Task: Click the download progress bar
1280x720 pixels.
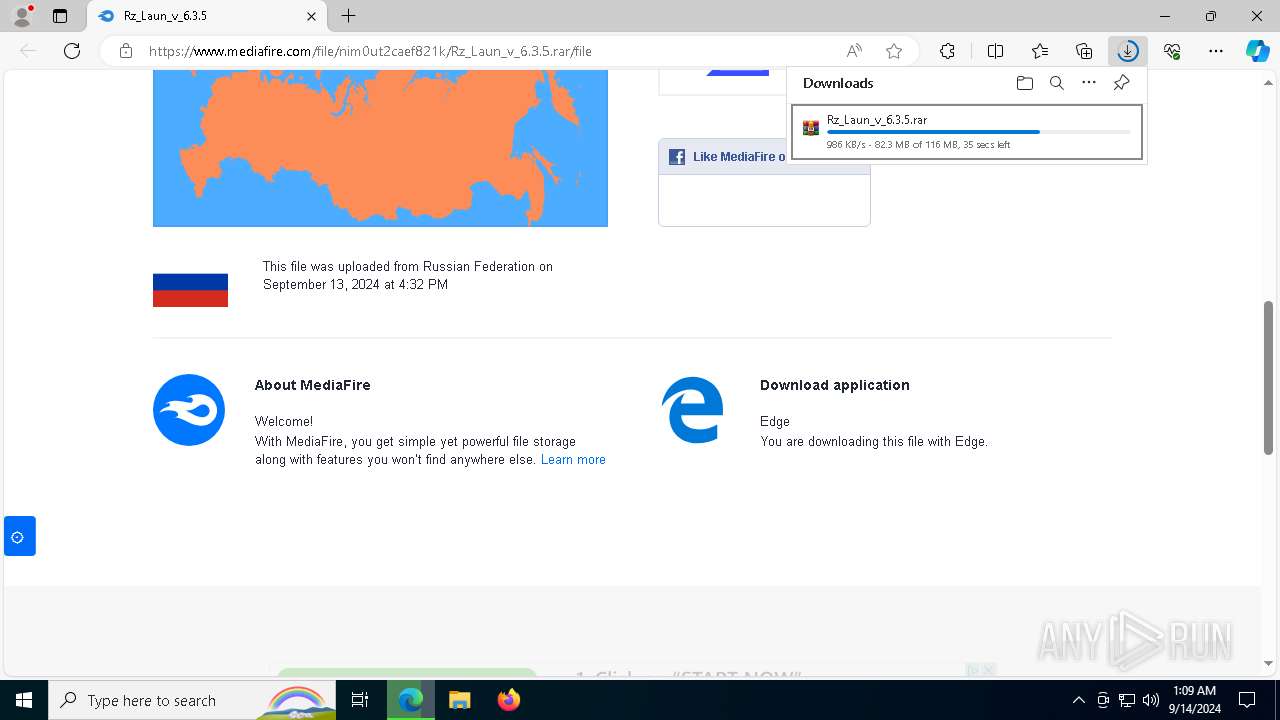Action: point(978,132)
